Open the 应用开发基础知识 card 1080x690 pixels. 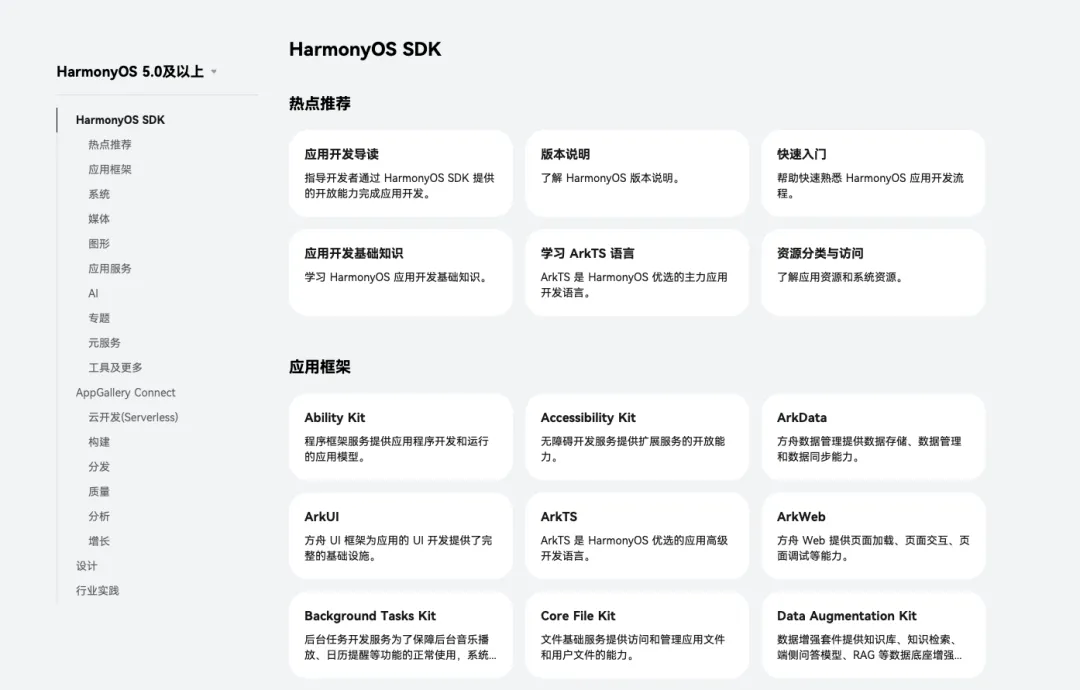coord(401,273)
